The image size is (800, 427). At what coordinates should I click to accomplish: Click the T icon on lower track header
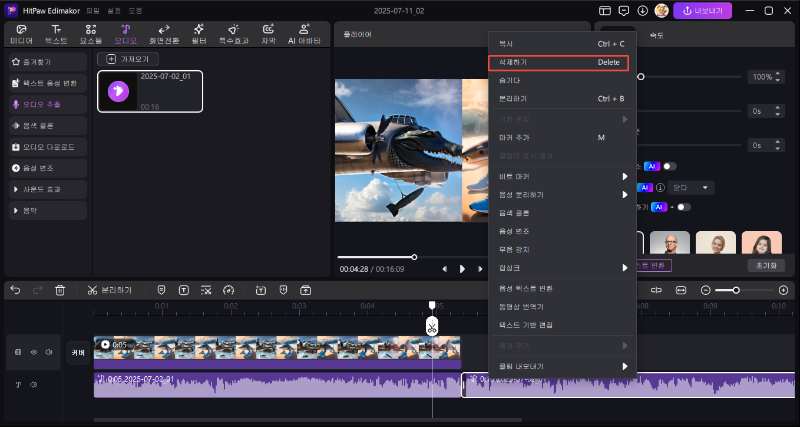(18, 385)
